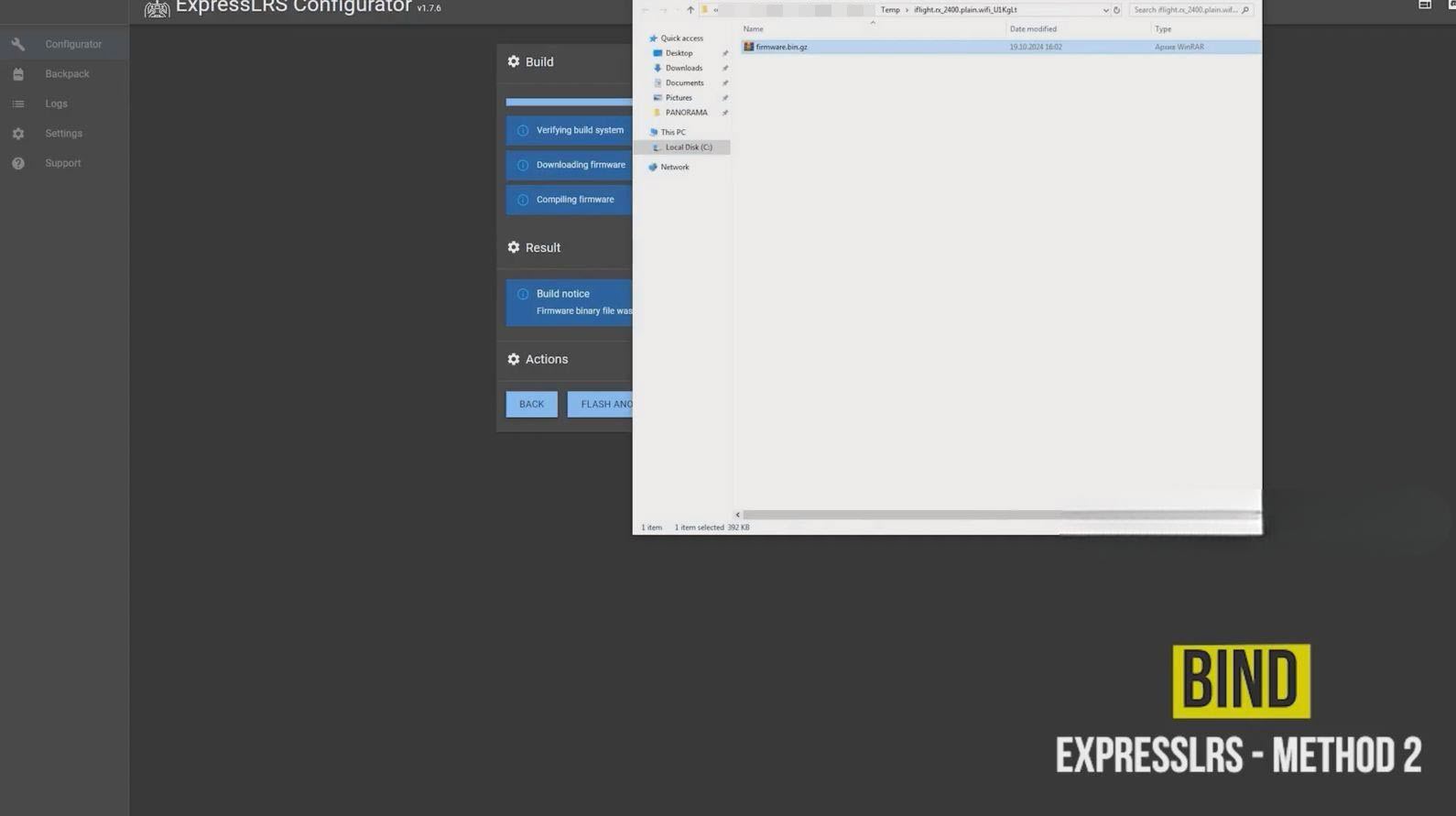Click the Support question mark icon
The image size is (1456, 816).
pyautogui.click(x=18, y=163)
